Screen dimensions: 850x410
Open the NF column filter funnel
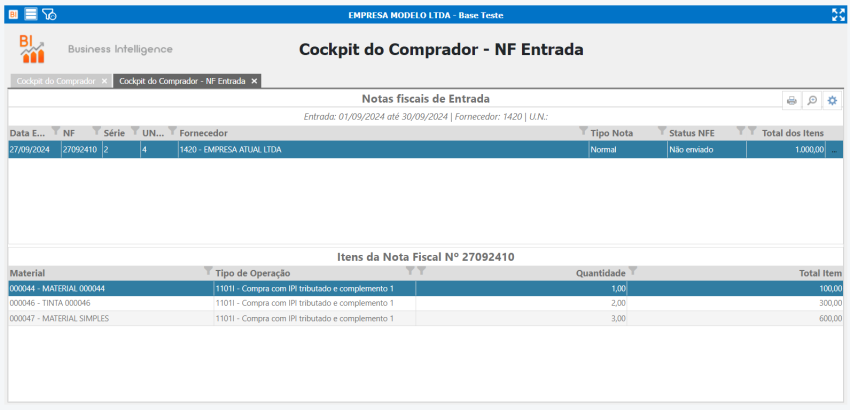pos(96,131)
